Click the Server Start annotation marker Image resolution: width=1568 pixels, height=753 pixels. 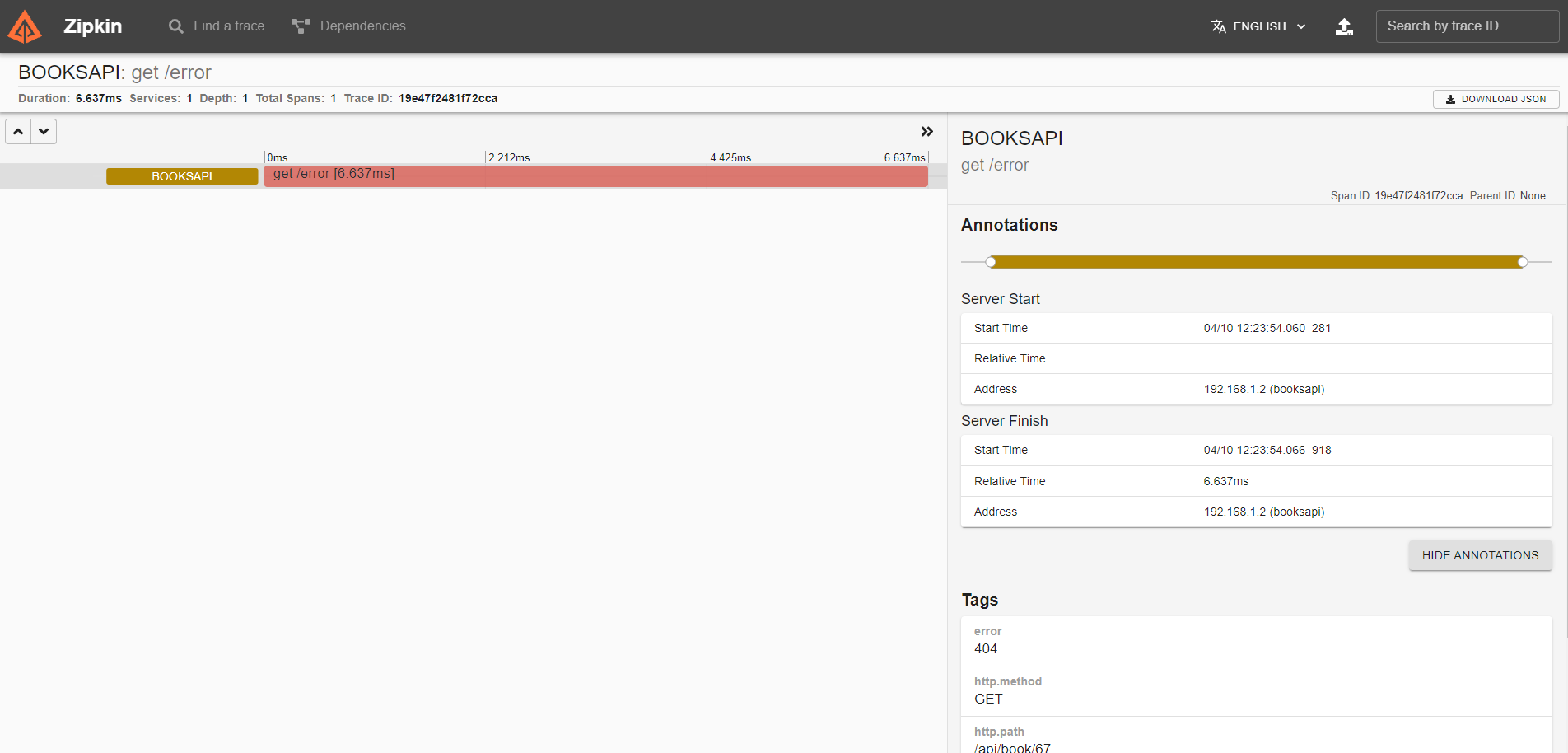point(991,262)
